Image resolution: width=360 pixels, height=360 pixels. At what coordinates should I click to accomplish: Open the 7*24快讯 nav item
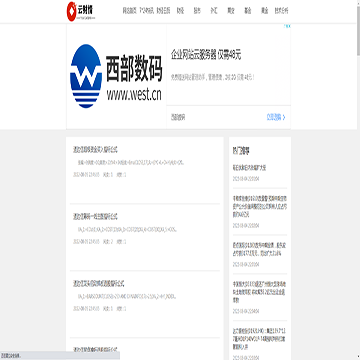pos(147,11)
